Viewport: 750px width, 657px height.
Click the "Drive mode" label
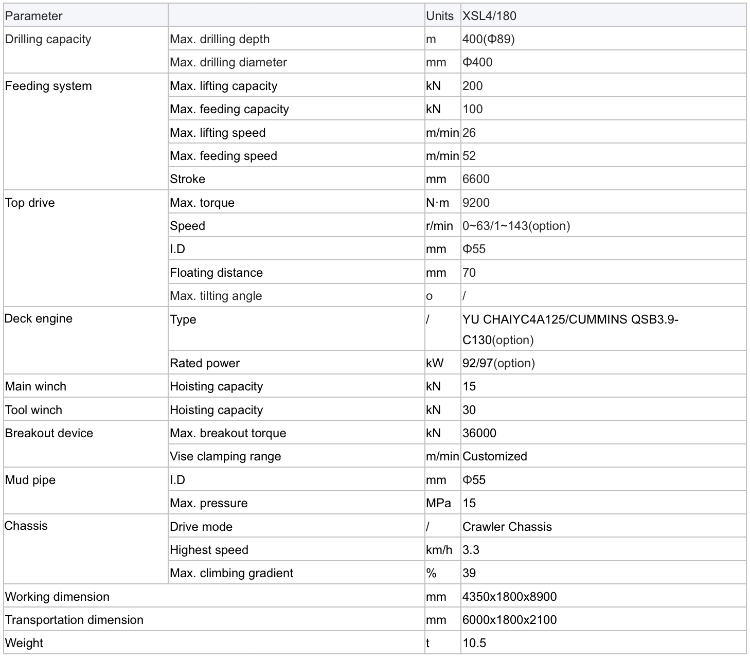tap(201, 527)
